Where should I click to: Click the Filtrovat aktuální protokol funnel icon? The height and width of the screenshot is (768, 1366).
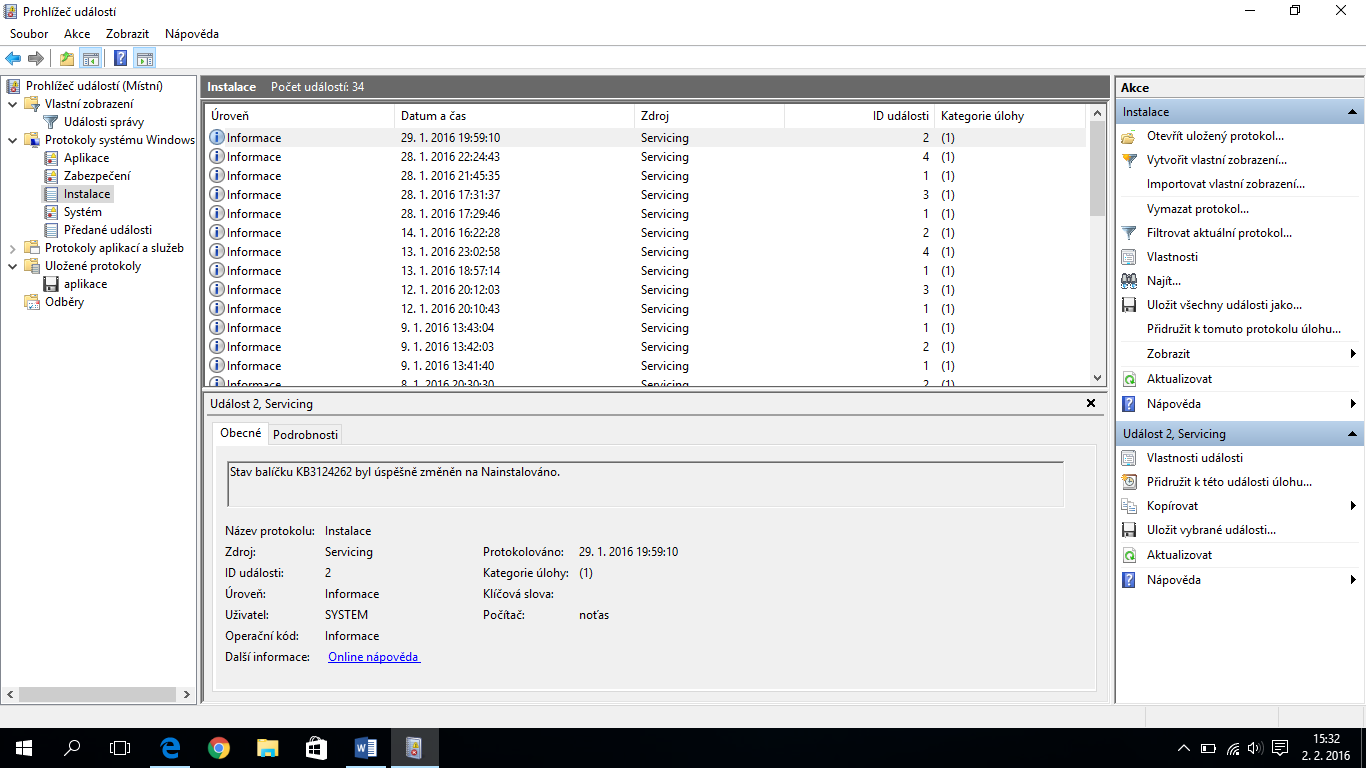[x=1129, y=233]
